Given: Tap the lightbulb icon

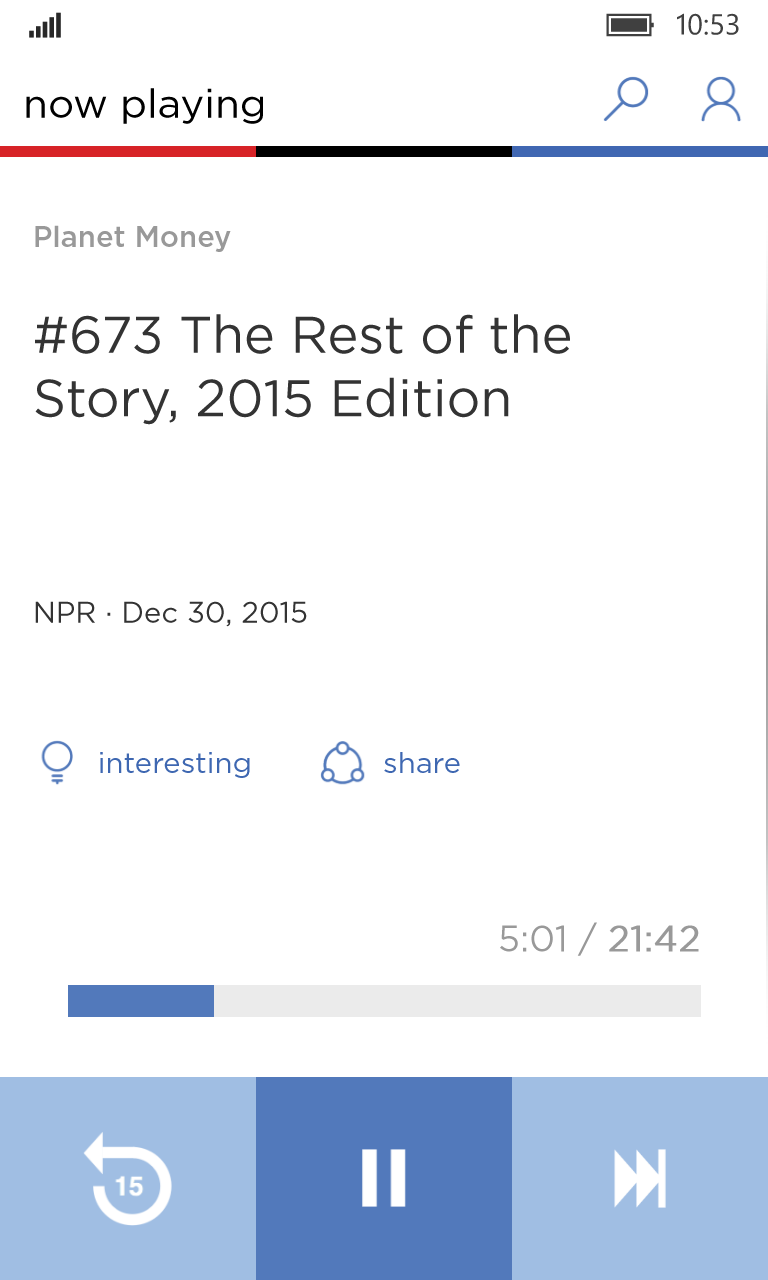Looking at the screenshot, I should (x=57, y=763).
